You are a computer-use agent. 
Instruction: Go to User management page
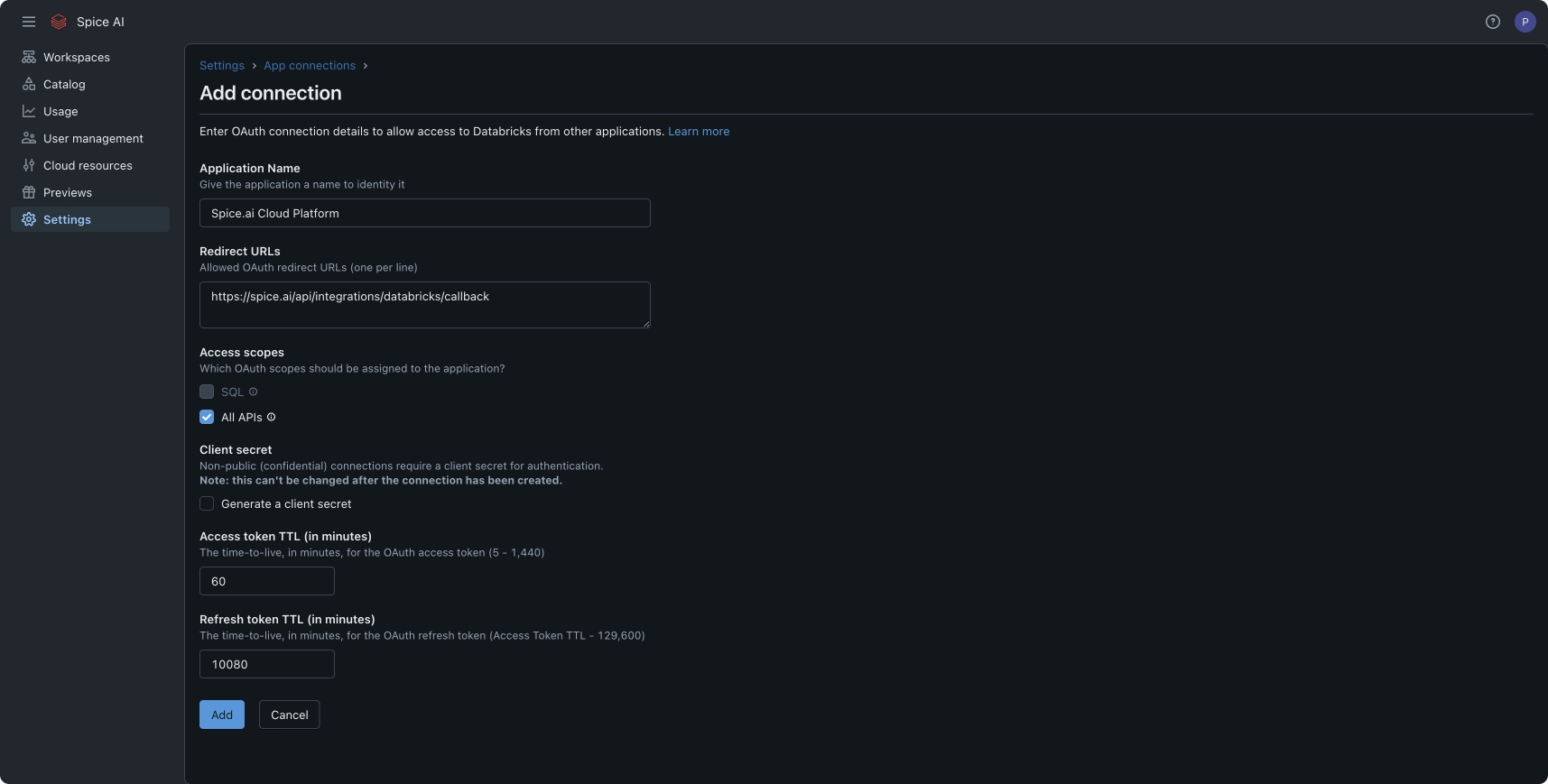coord(92,138)
